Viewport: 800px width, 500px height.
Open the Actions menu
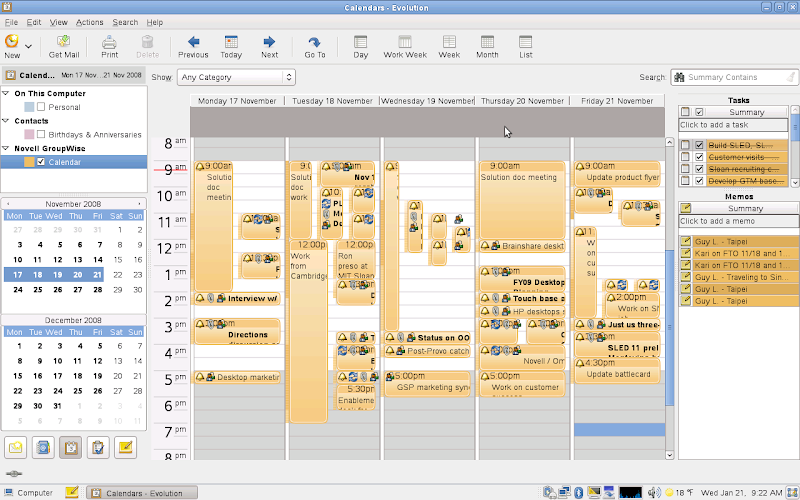click(89, 22)
